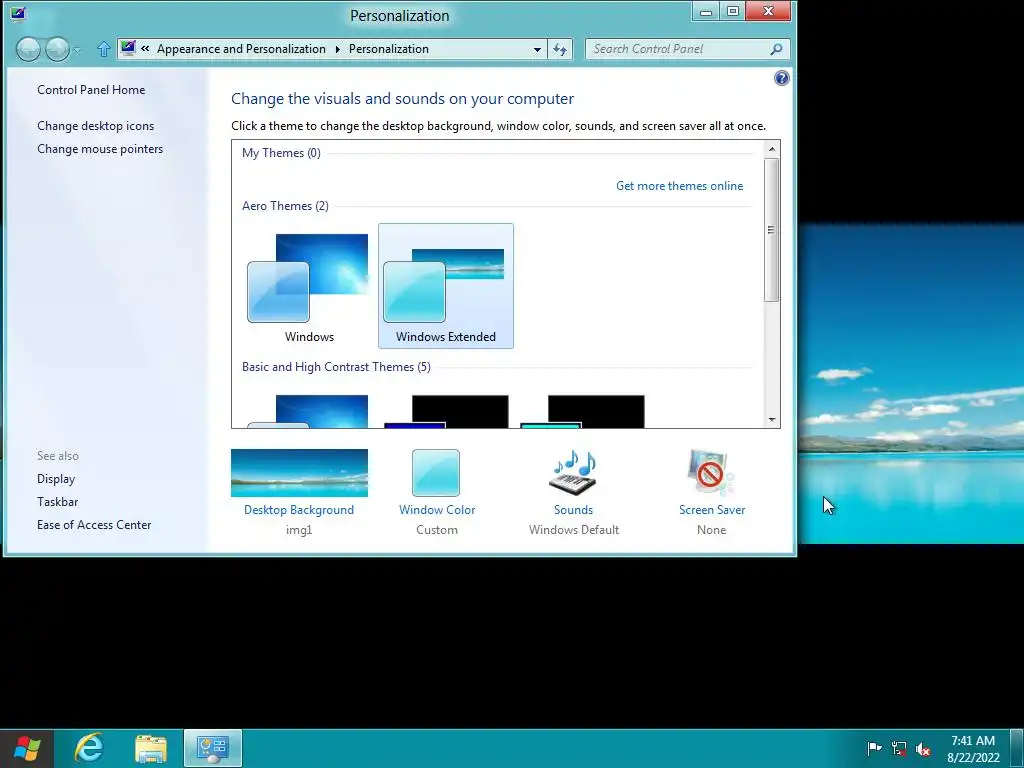
Task: Open the help question mark icon
Action: coord(781,78)
